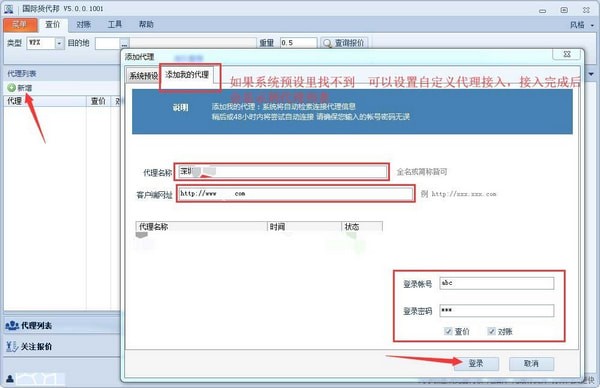Click 新增 to add an agent
Viewport: 600px width, 388px height.
pyautogui.click(x=20, y=88)
